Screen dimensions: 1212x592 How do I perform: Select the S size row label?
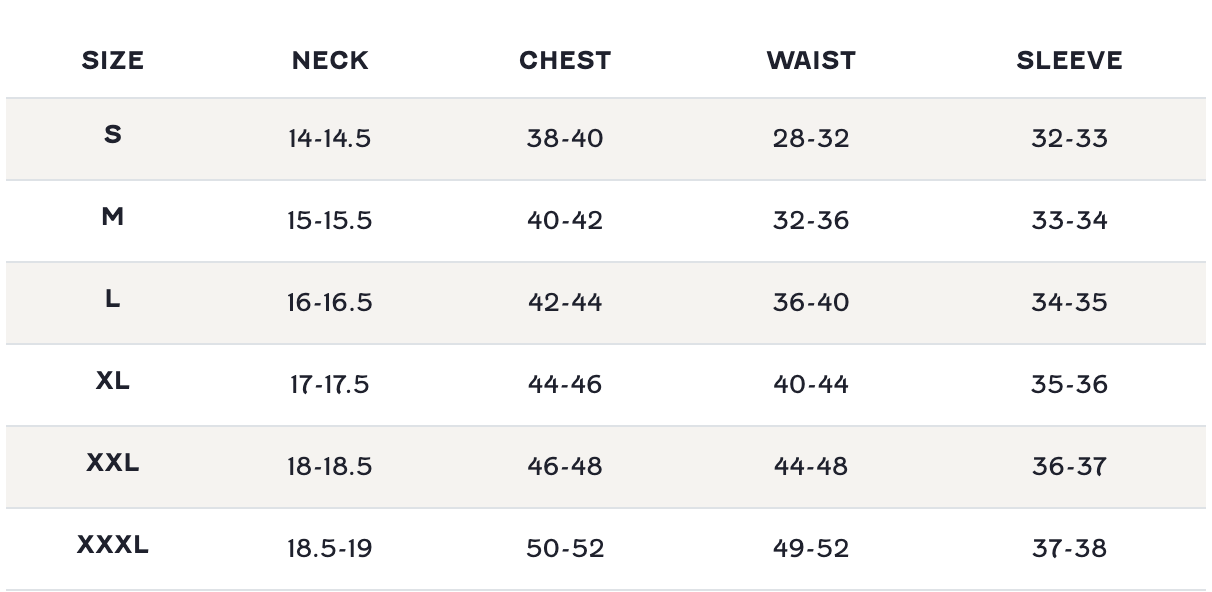tap(113, 134)
